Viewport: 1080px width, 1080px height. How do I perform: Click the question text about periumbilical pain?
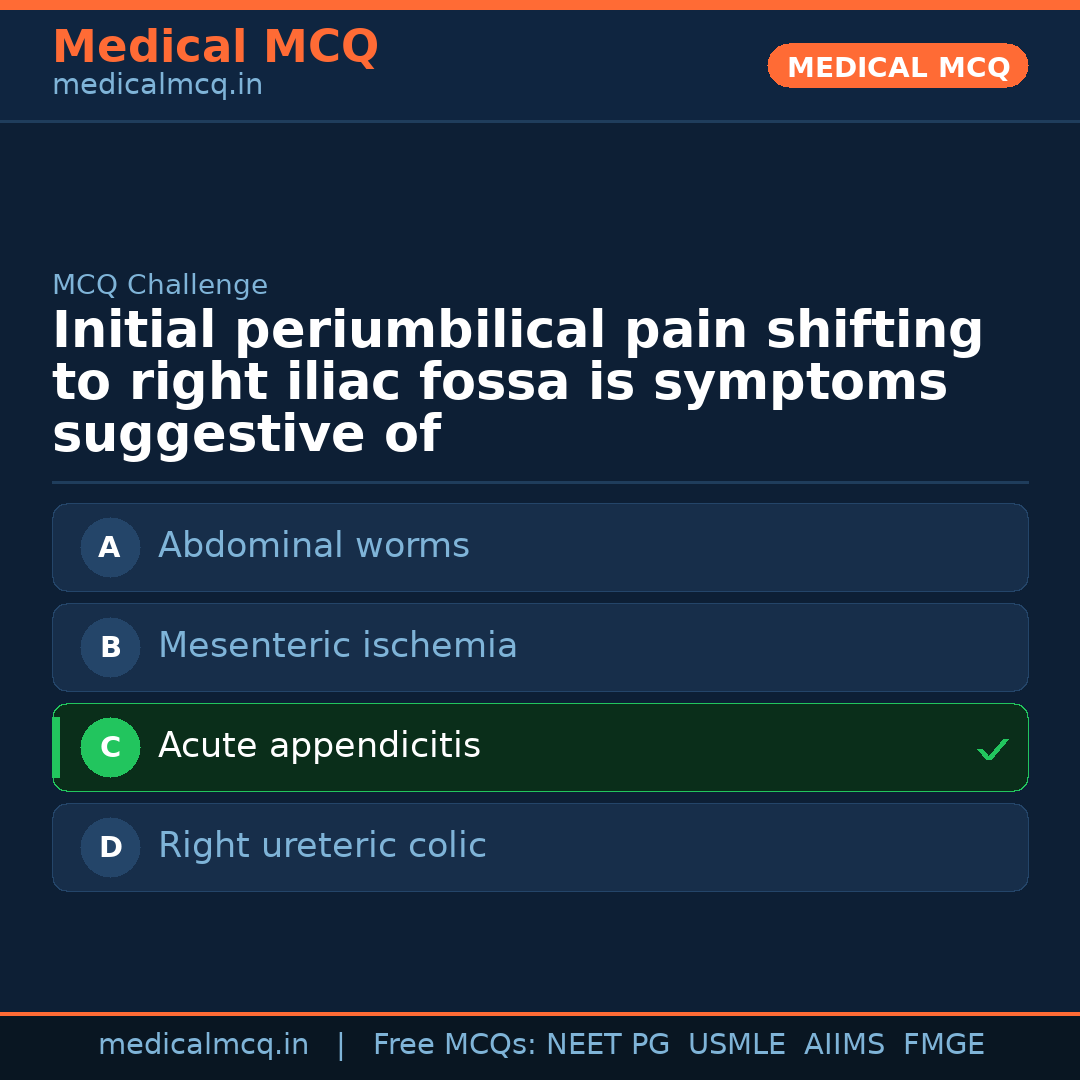[517, 383]
